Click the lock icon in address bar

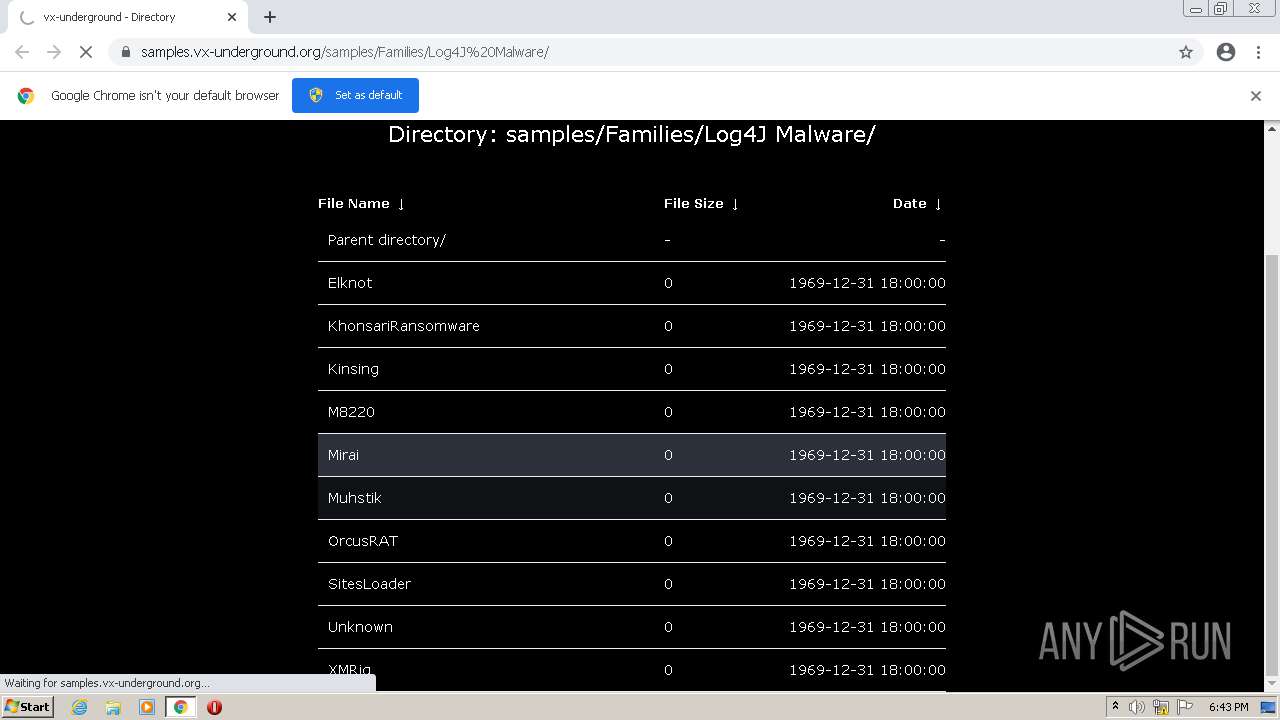(x=125, y=52)
